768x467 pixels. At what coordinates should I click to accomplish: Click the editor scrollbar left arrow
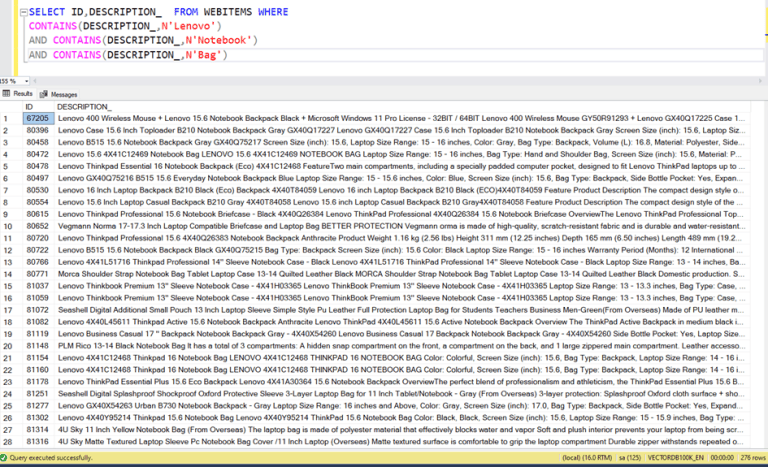[x=35, y=81]
